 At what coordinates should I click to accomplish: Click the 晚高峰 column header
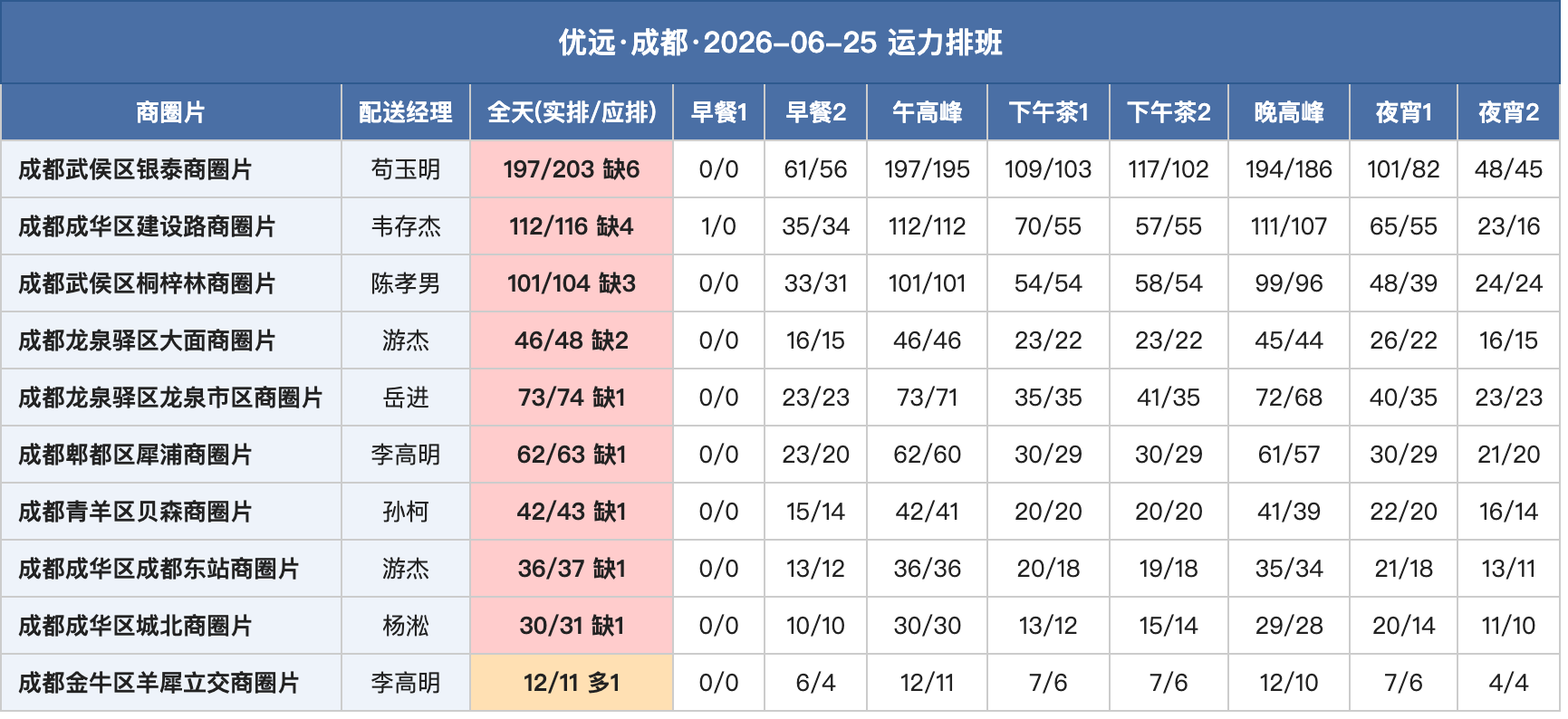pyautogui.click(x=1289, y=112)
